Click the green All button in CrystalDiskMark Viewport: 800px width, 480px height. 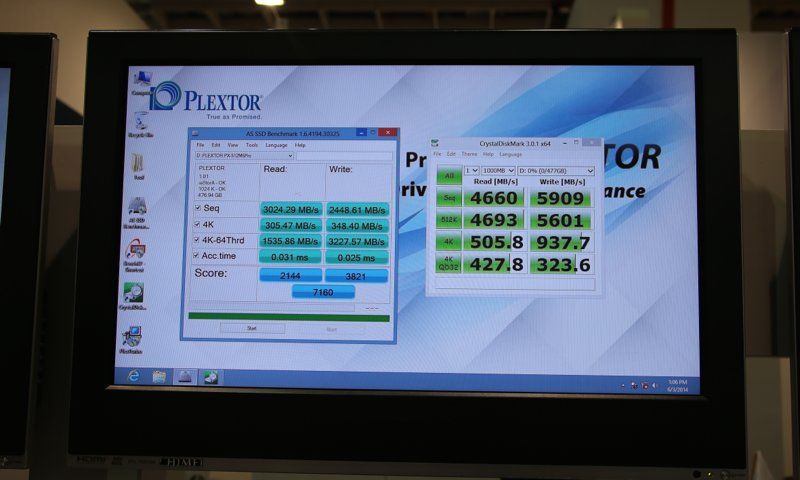(x=447, y=175)
